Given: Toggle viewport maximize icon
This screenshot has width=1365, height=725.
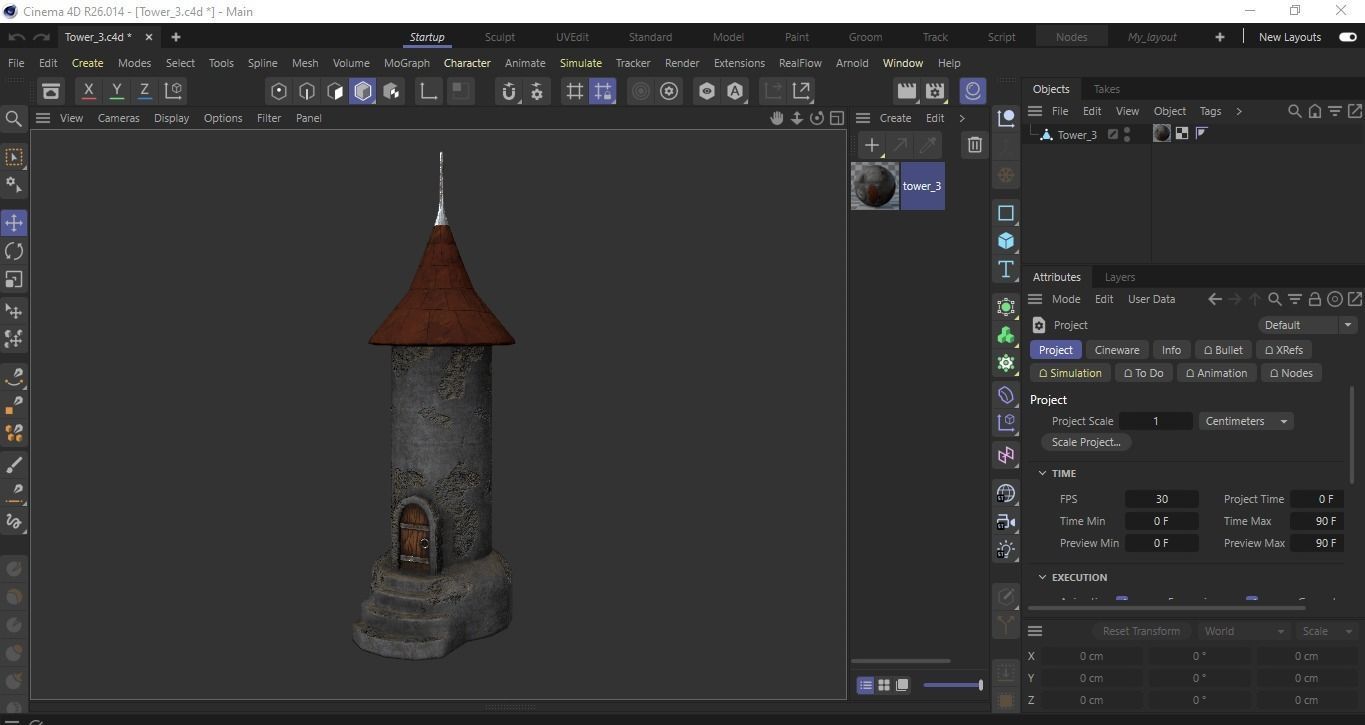Looking at the screenshot, I should [x=837, y=118].
